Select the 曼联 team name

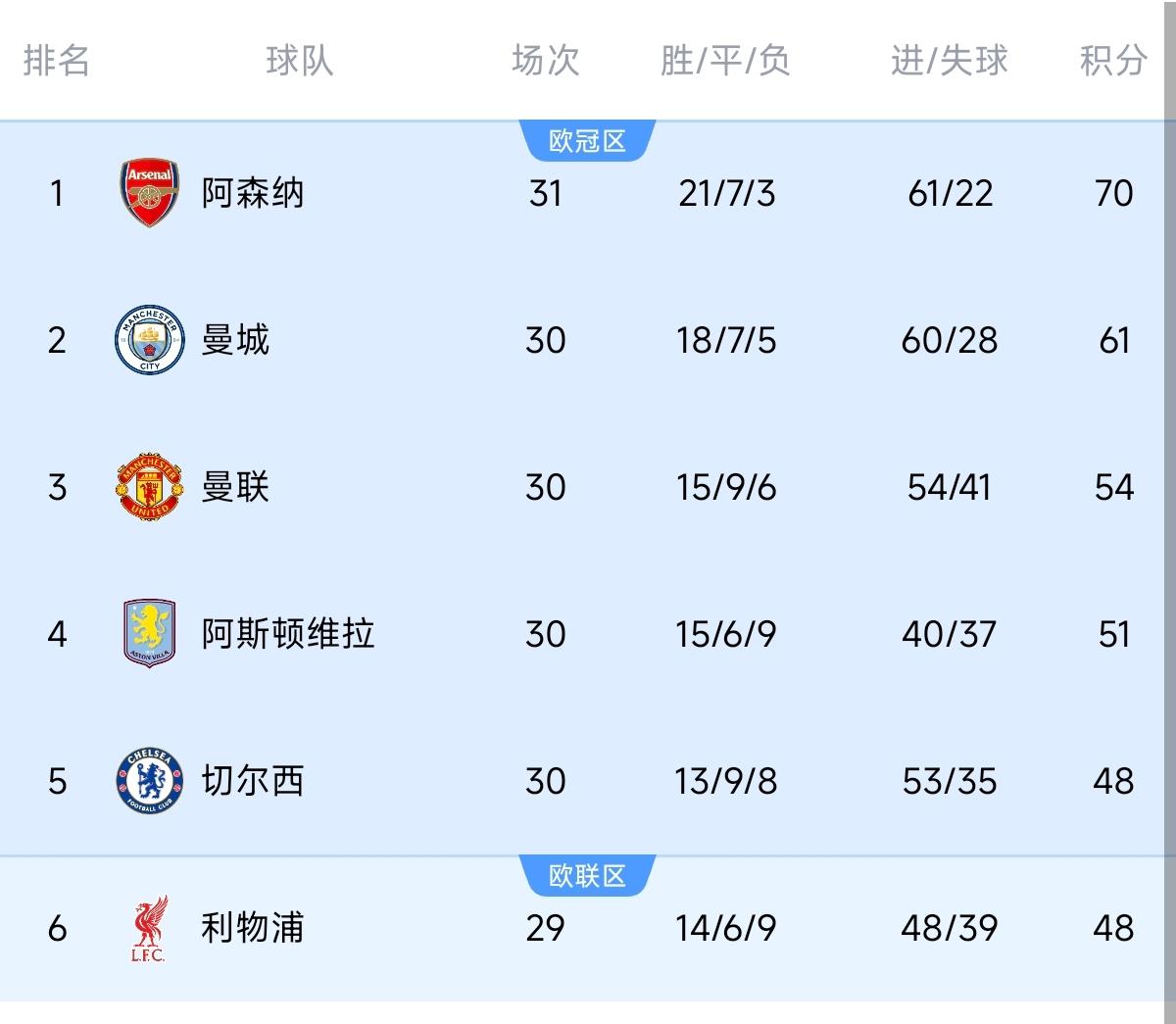pos(235,487)
